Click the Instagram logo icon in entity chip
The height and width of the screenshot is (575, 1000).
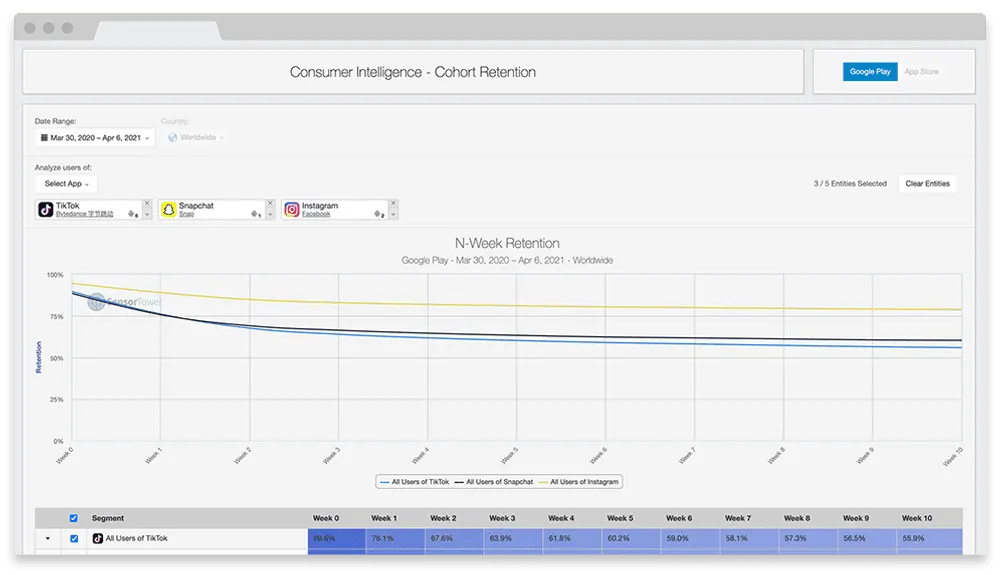tap(291, 210)
